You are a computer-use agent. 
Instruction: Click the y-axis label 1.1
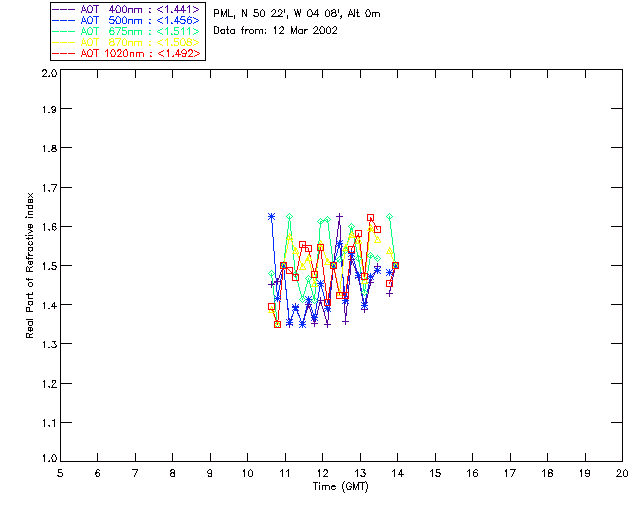point(49,423)
